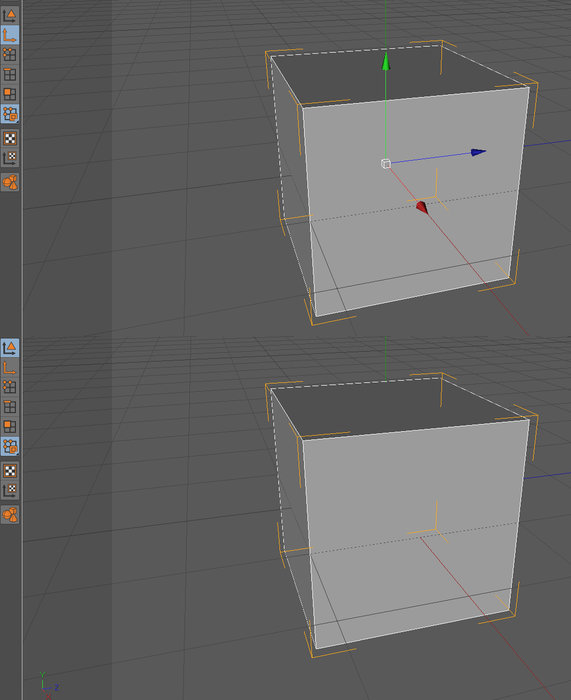This screenshot has height=700, width=571.
Task: Select Model tool icon in upper toolbar
Action: point(10,15)
